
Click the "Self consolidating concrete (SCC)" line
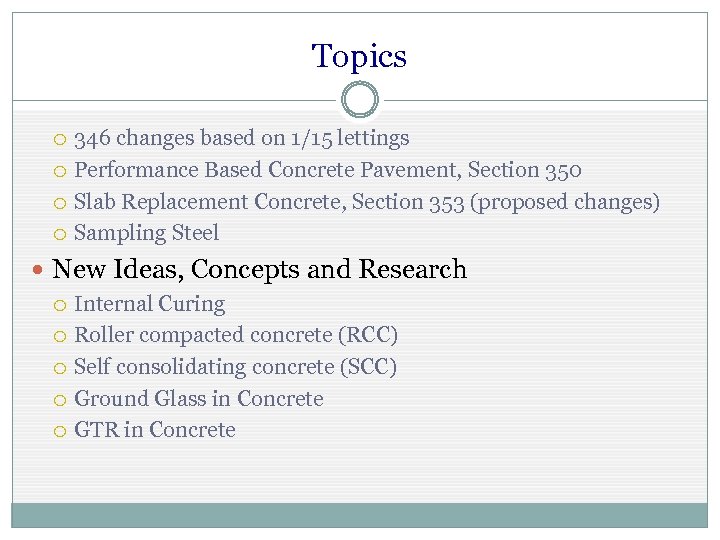pyautogui.click(x=236, y=367)
